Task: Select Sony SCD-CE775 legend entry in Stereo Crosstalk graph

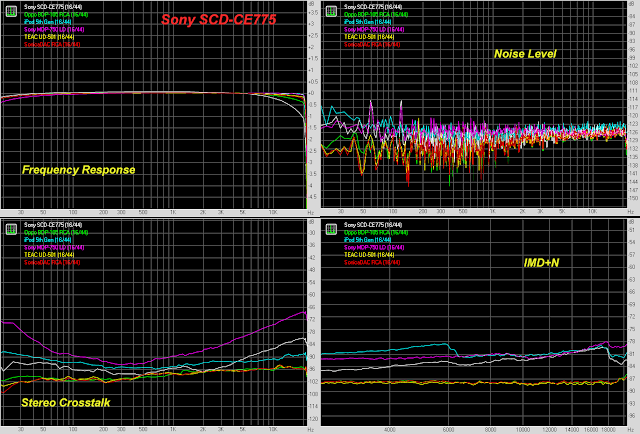Action: 53,225
